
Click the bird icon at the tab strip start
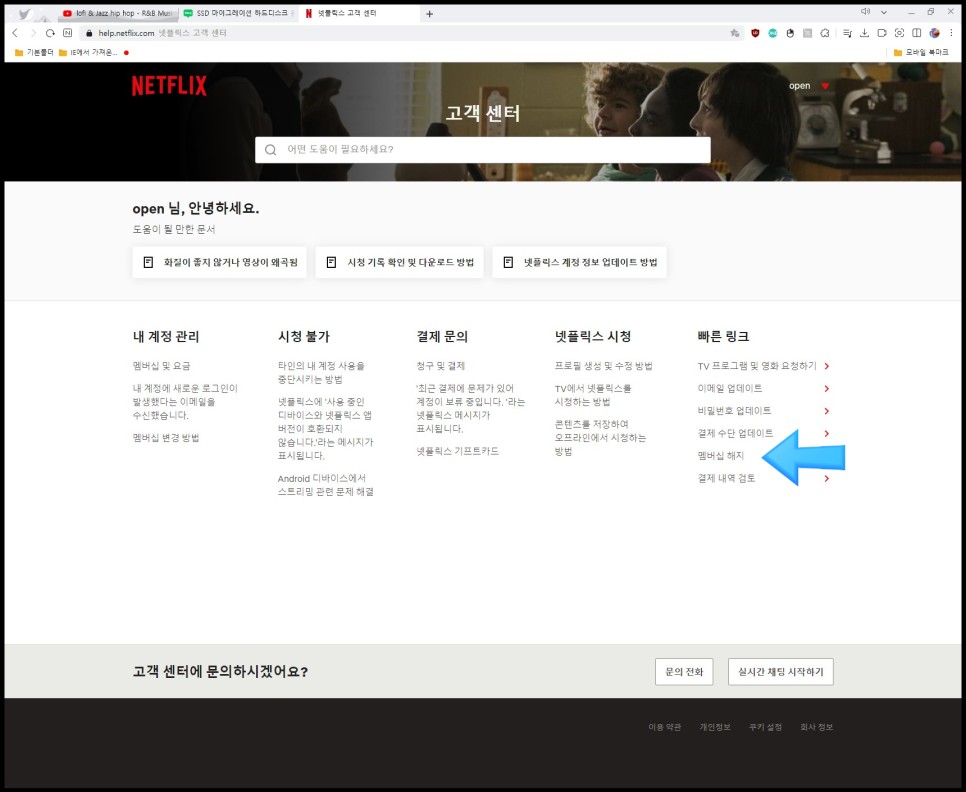coord(24,14)
